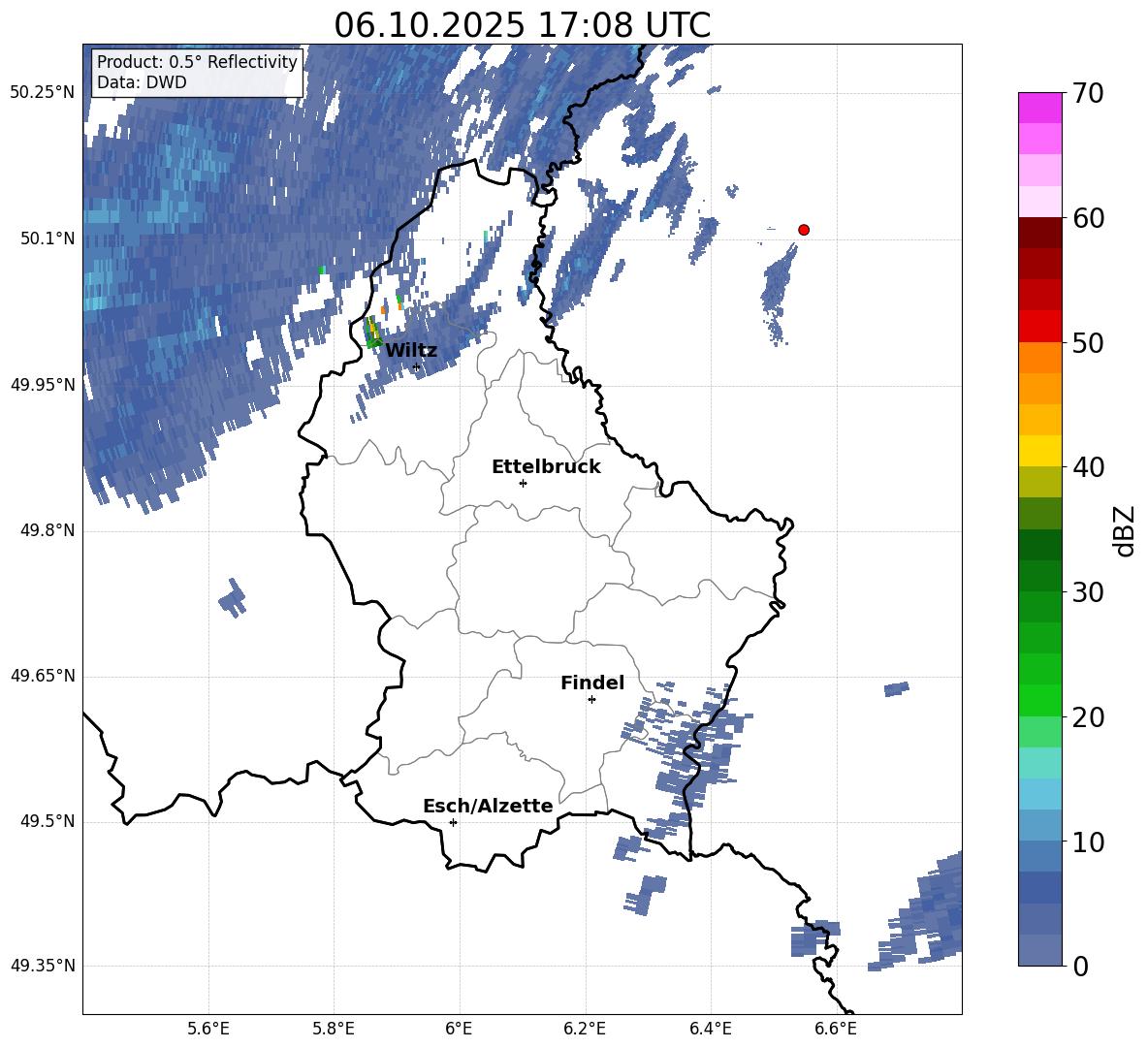Click the Esch/Alzette city label
The height and width of the screenshot is (1048, 1148).
click(x=488, y=806)
